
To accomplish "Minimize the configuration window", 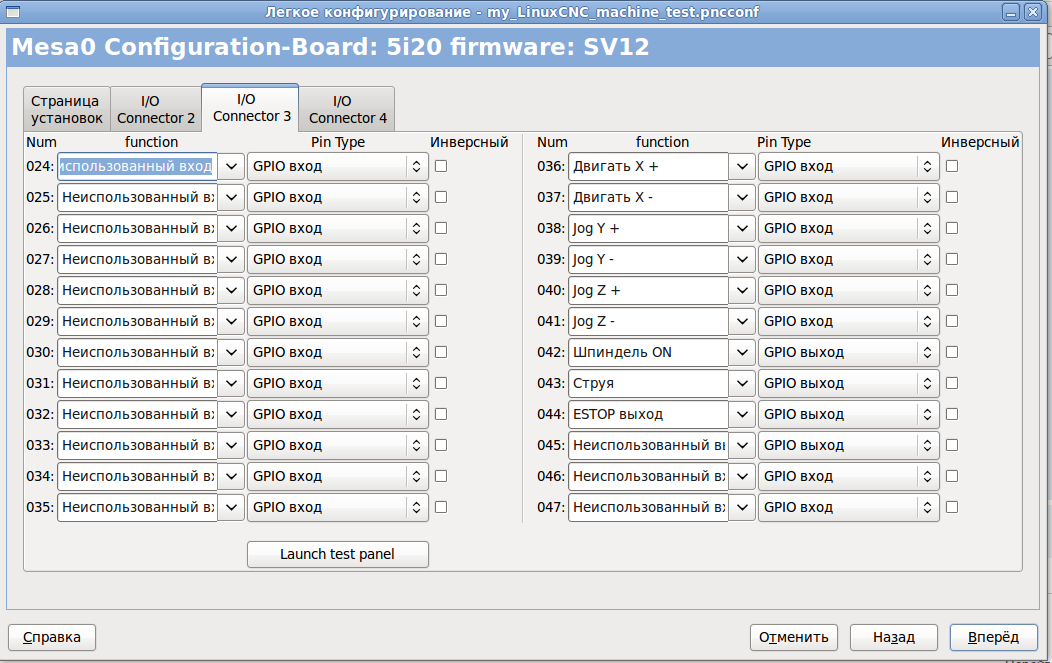I will coord(1011,12).
